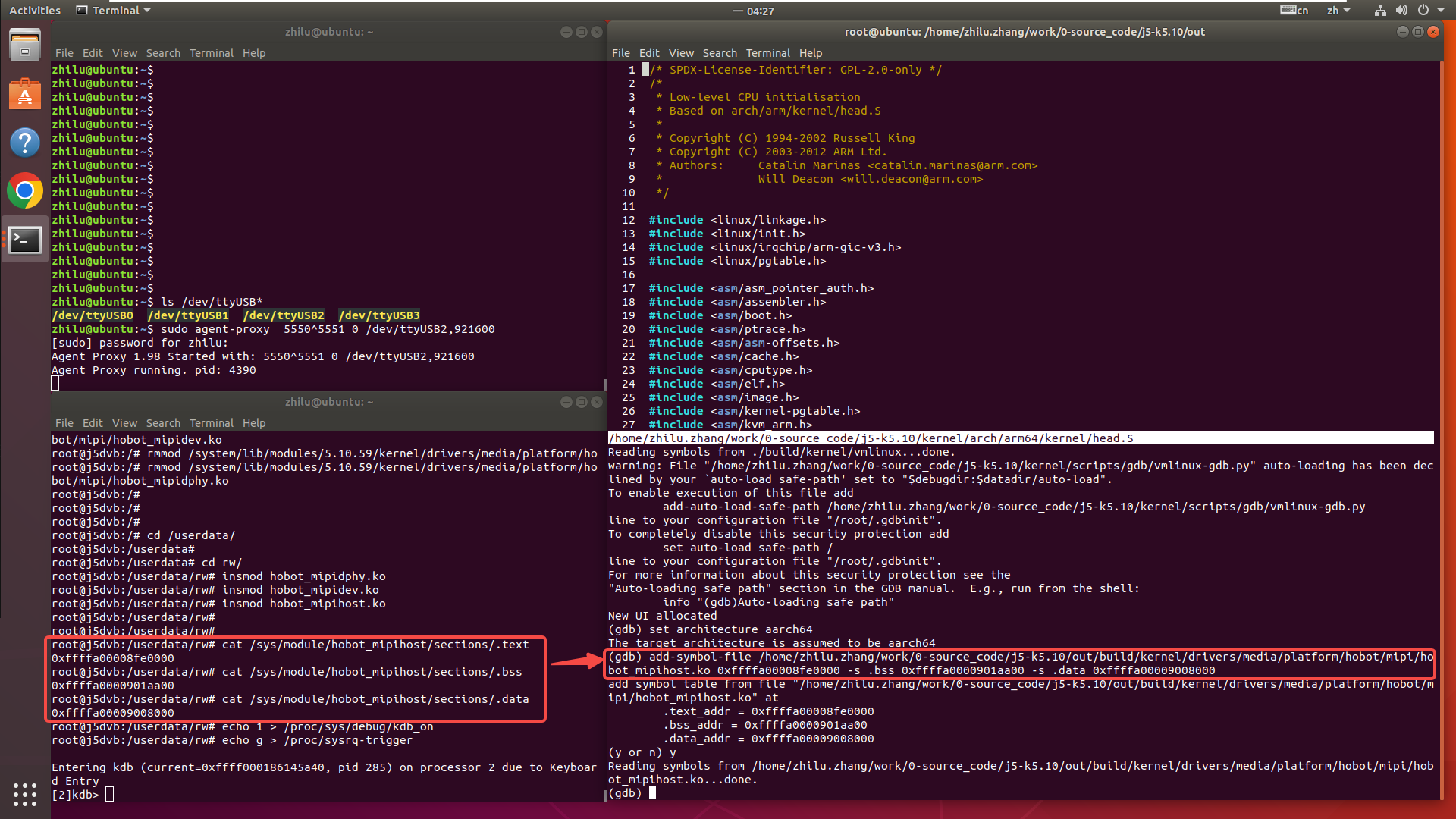Click the /dev/ttyUSB2 entry in ls output
Viewport: 1456px width, 819px height.
pyautogui.click(x=283, y=315)
